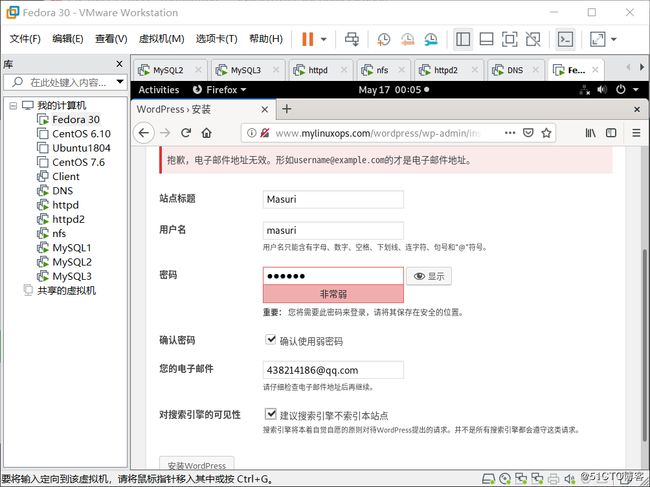650x487 pixels.
Task: Open the console view icon
Action: click(x=565, y=39)
